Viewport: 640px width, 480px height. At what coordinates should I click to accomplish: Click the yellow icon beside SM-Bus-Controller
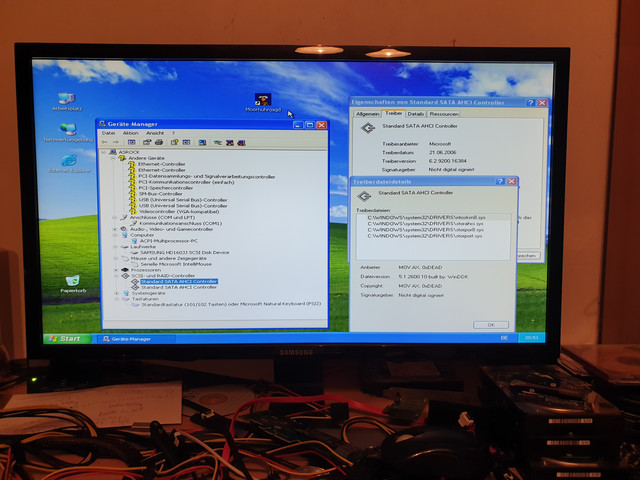(x=132, y=193)
